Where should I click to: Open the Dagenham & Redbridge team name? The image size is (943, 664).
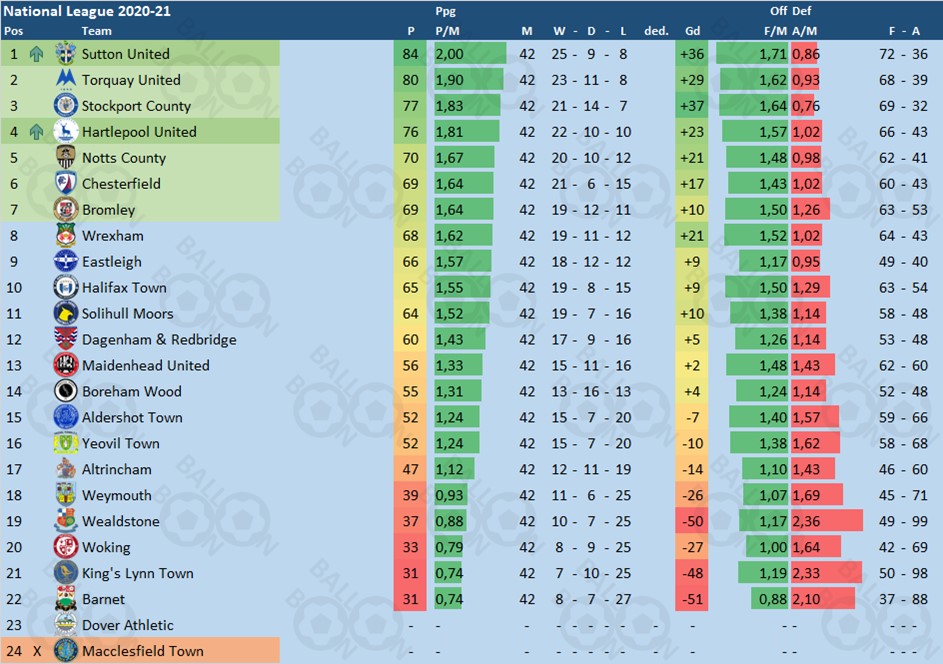click(x=159, y=340)
